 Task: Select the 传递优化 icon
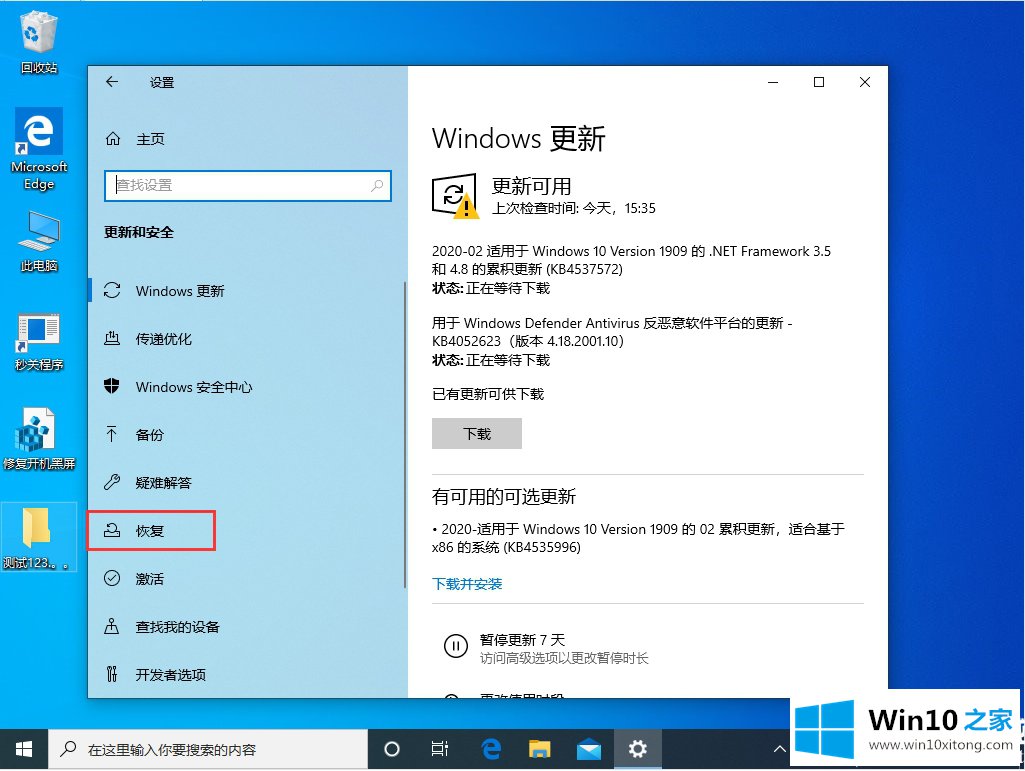112,339
